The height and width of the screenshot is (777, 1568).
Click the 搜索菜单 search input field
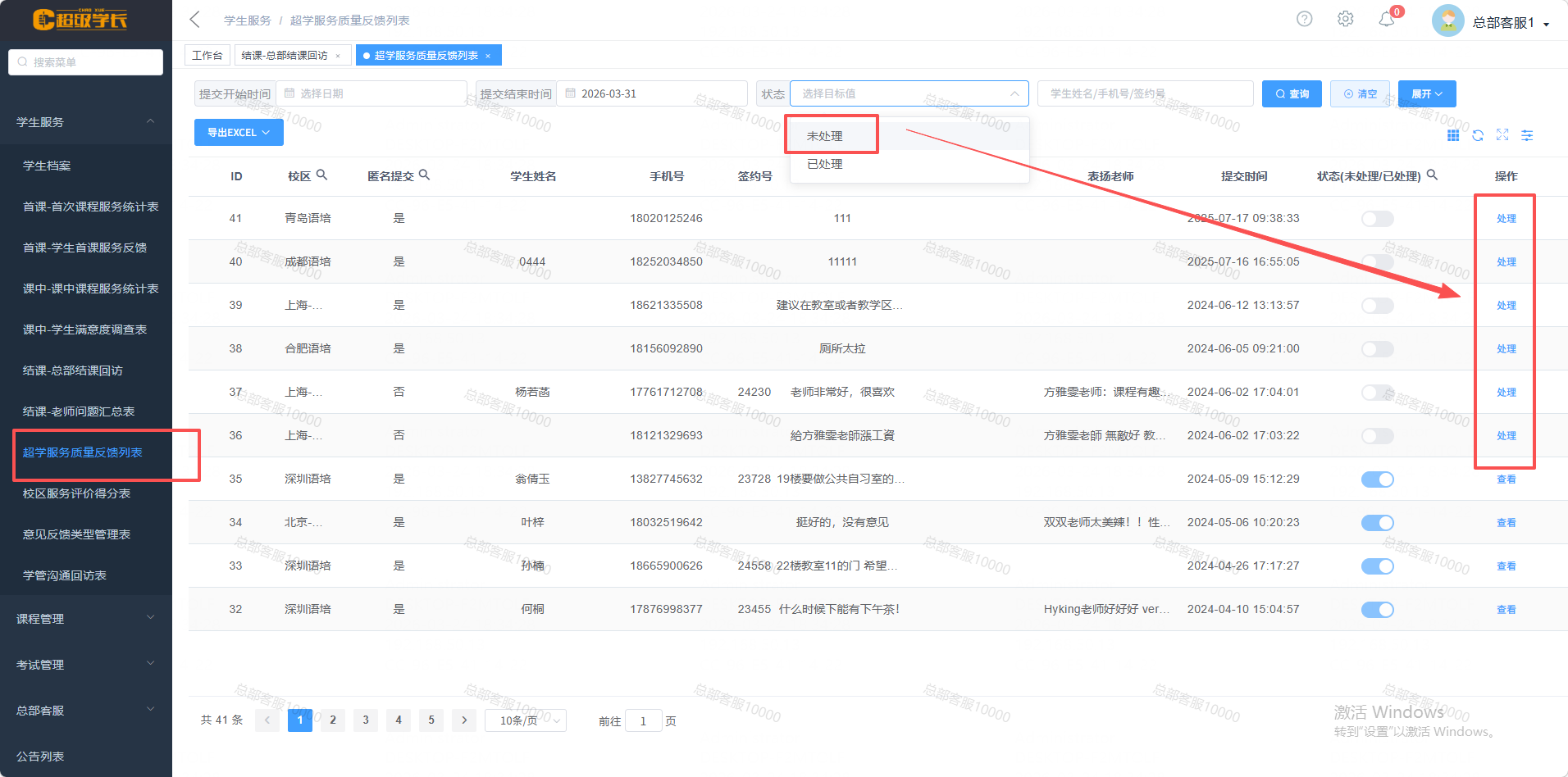(x=86, y=62)
